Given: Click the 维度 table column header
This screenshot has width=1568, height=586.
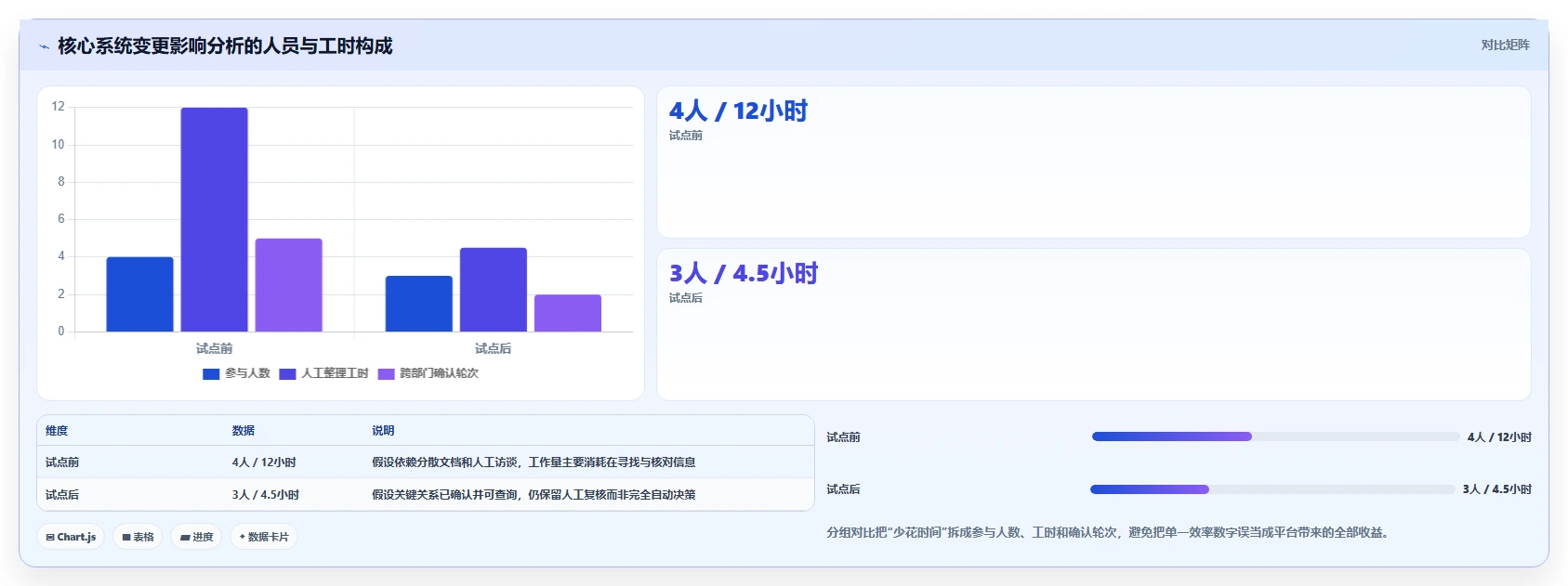Looking at the screenshot, I should coord(57,431).
